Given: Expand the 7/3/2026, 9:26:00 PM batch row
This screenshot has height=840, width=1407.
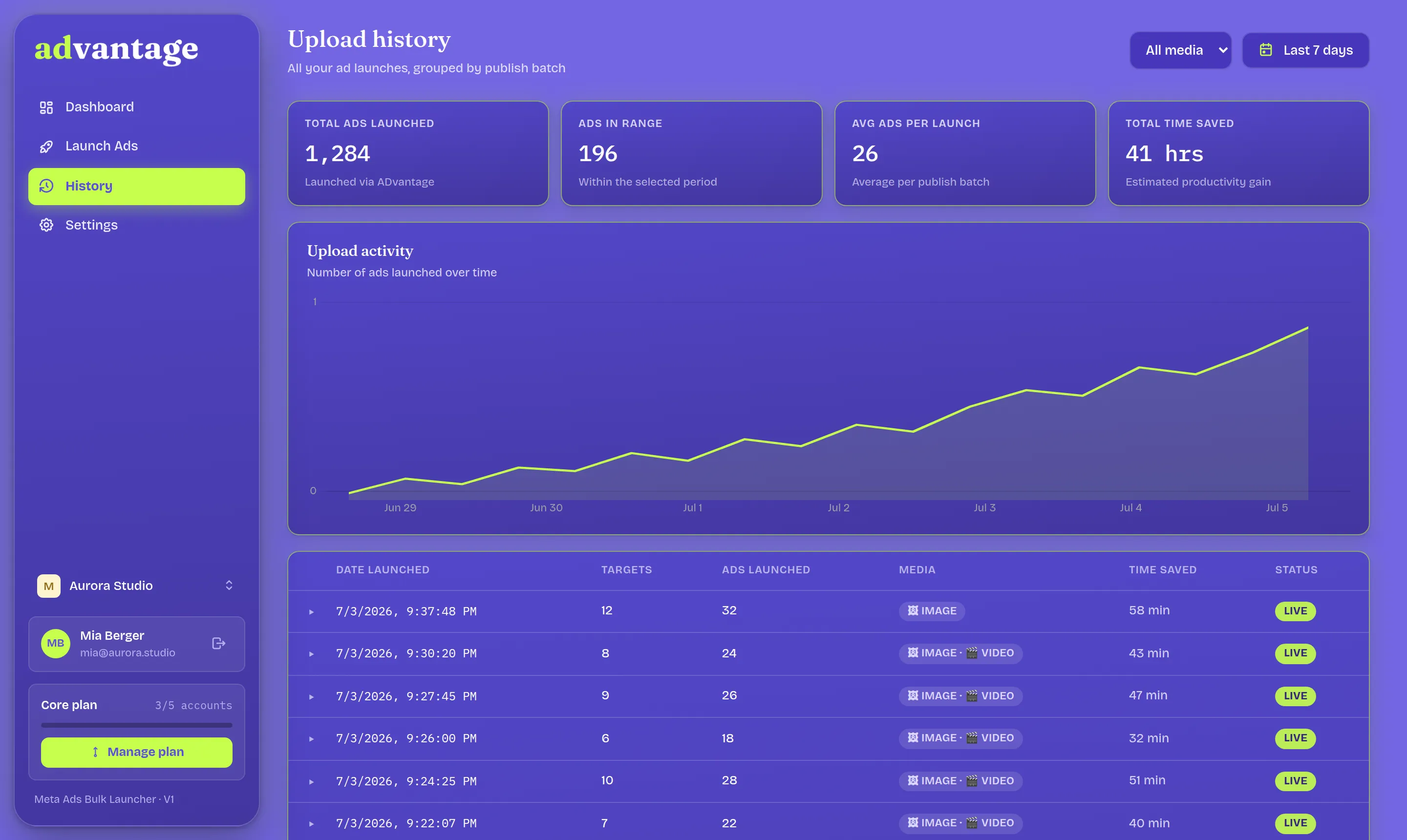Looking at the screenshot, I should (x=311, y=739).
